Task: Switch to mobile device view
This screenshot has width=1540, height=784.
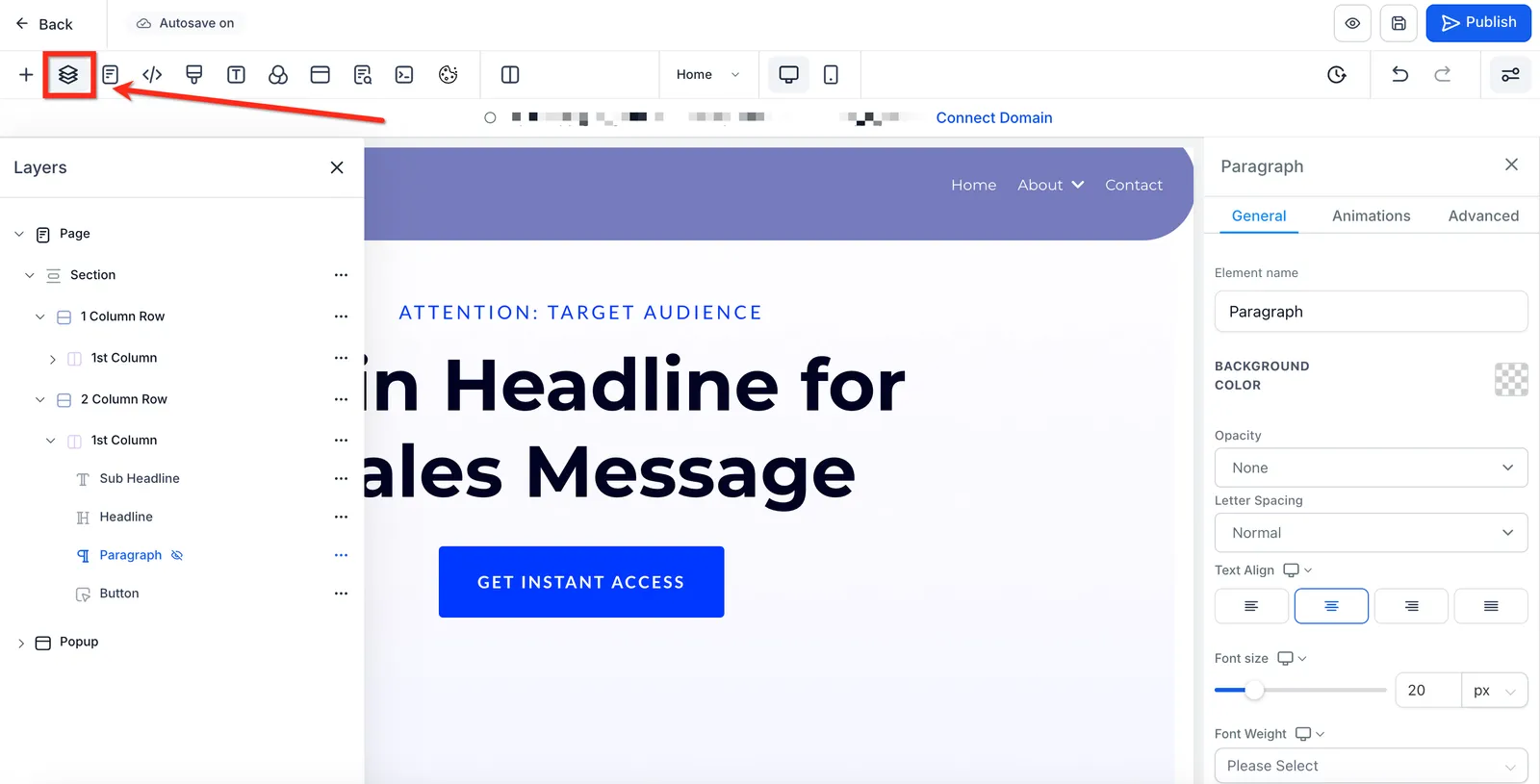Action: [x=831, y=75]
